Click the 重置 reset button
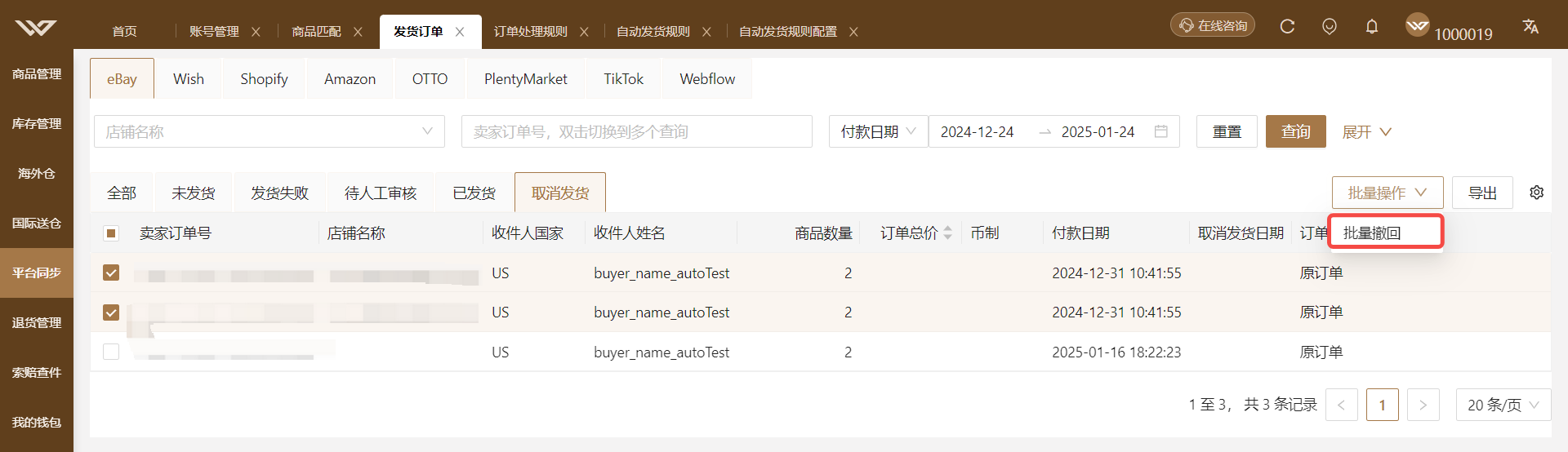The height and width of the screenshot is (452, 1568). pyautogui.click(x=1227, y=131)
